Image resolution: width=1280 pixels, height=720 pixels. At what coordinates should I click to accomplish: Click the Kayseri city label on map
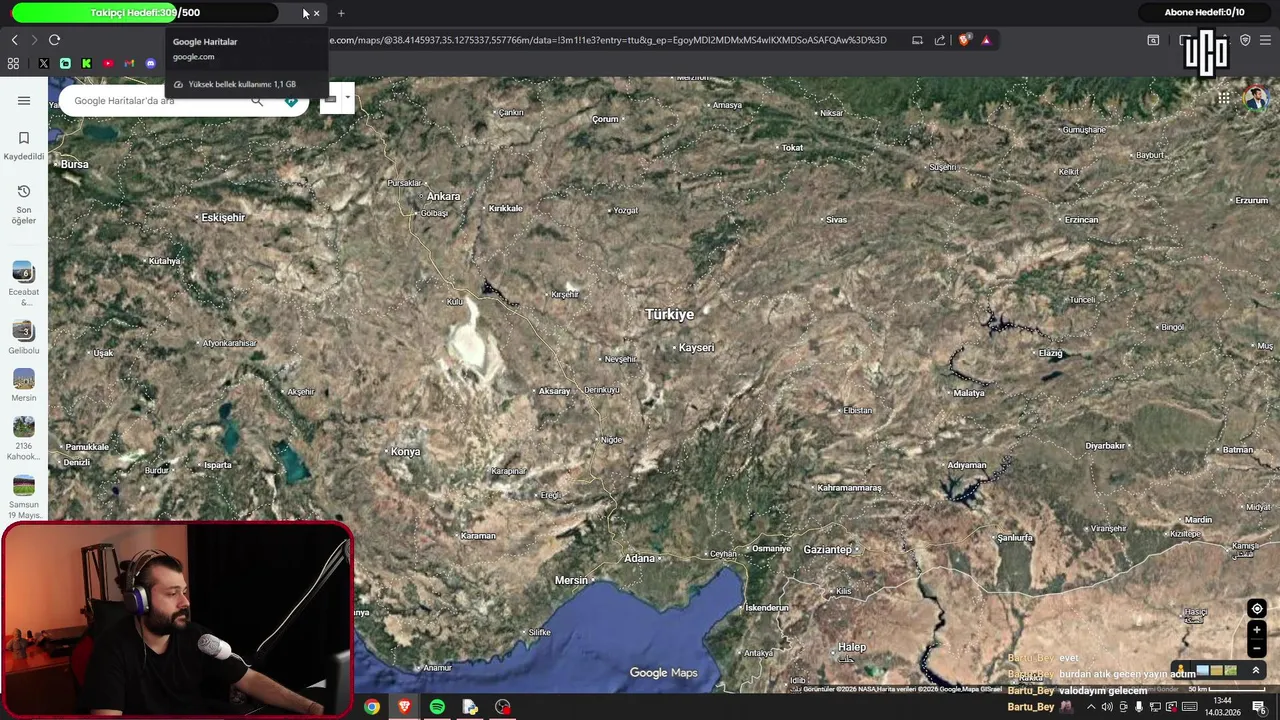pos(696,347)
